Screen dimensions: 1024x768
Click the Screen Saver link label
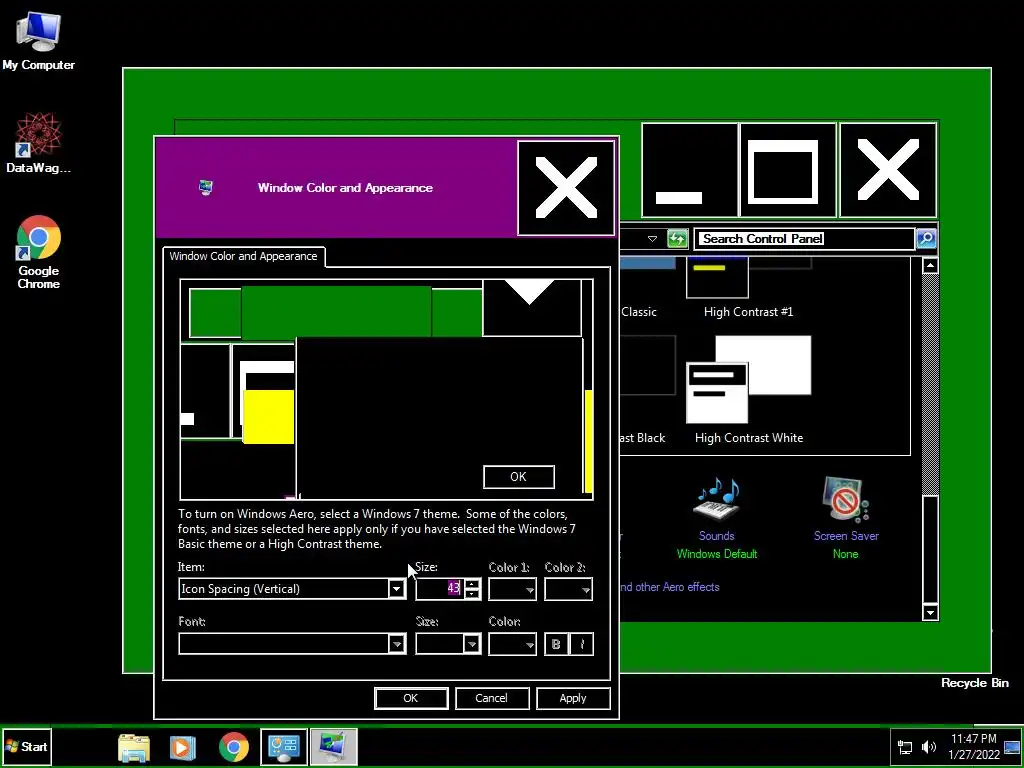point(846,536)
